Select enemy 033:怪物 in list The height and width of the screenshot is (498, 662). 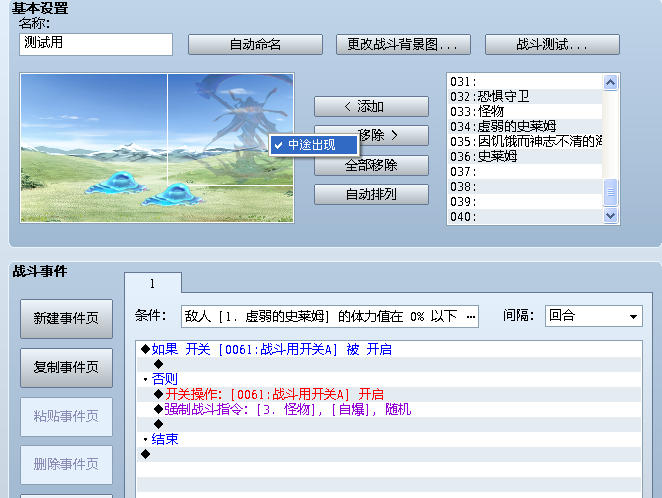525,112
